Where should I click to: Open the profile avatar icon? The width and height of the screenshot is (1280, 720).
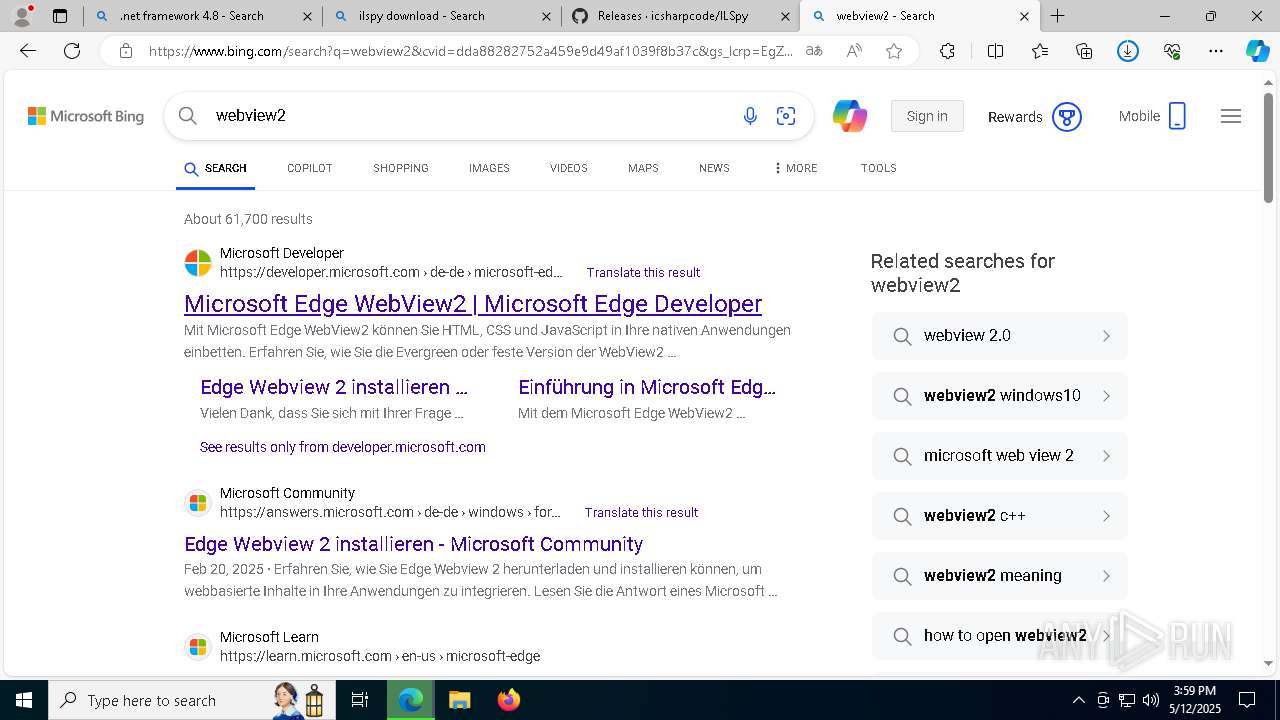pos(21,16)
